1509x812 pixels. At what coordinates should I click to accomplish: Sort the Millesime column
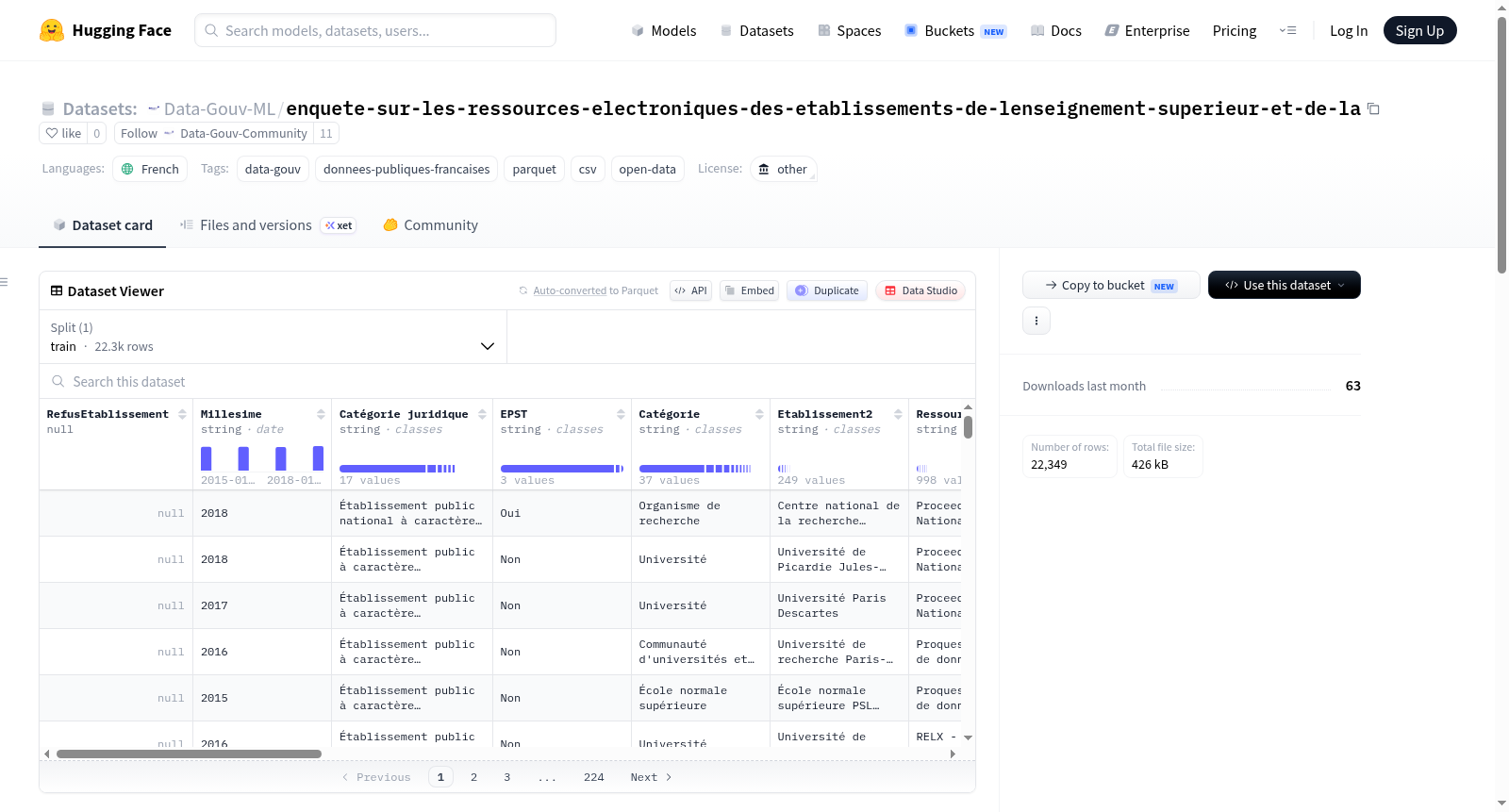pos(321,414)
